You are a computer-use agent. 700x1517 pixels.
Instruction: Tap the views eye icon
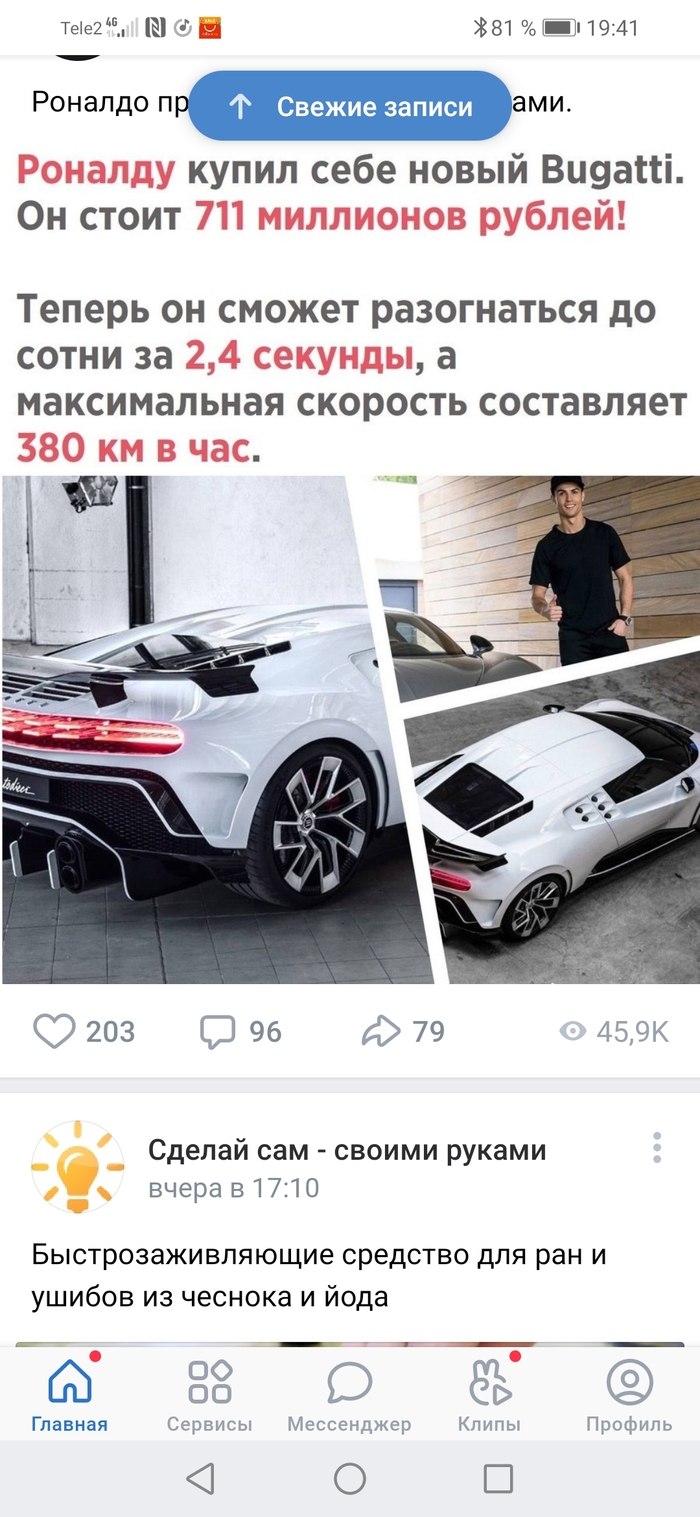tap(572, 1031)
